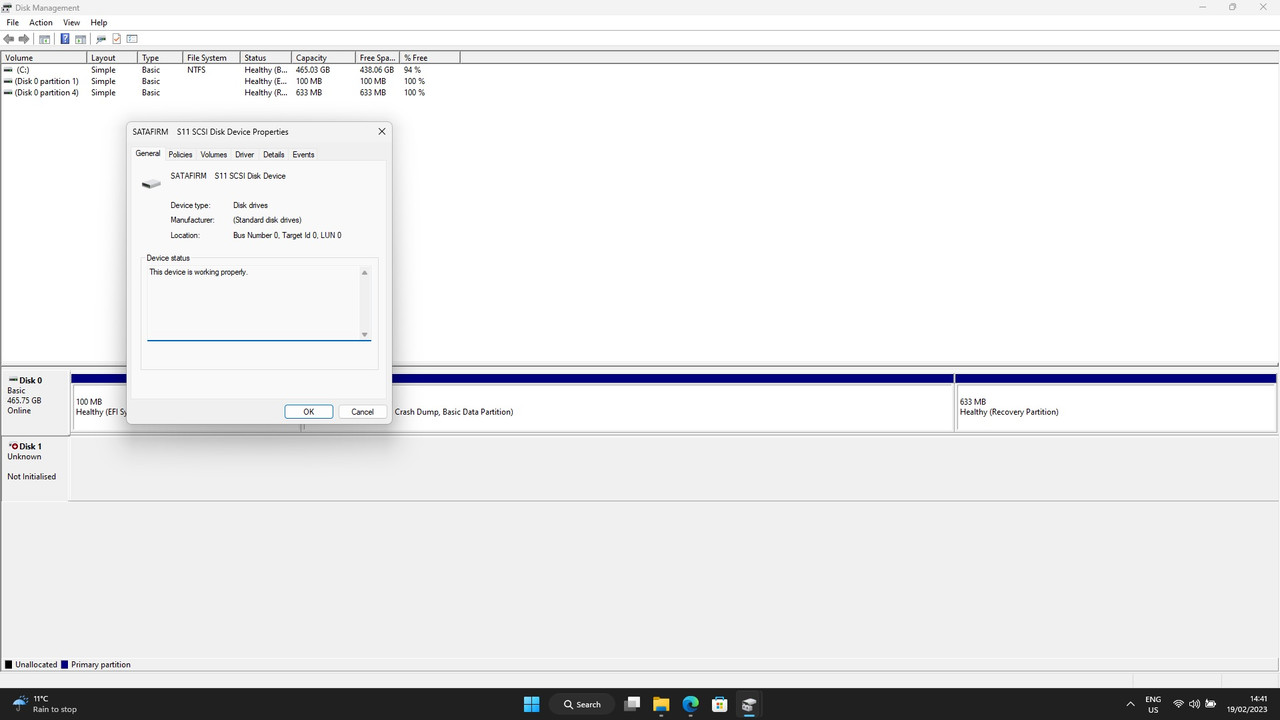The height and width of the screenshot is (720, 1280).
Task: Launch Microsoft Edge from the taskbar
Action: (690, 704)
